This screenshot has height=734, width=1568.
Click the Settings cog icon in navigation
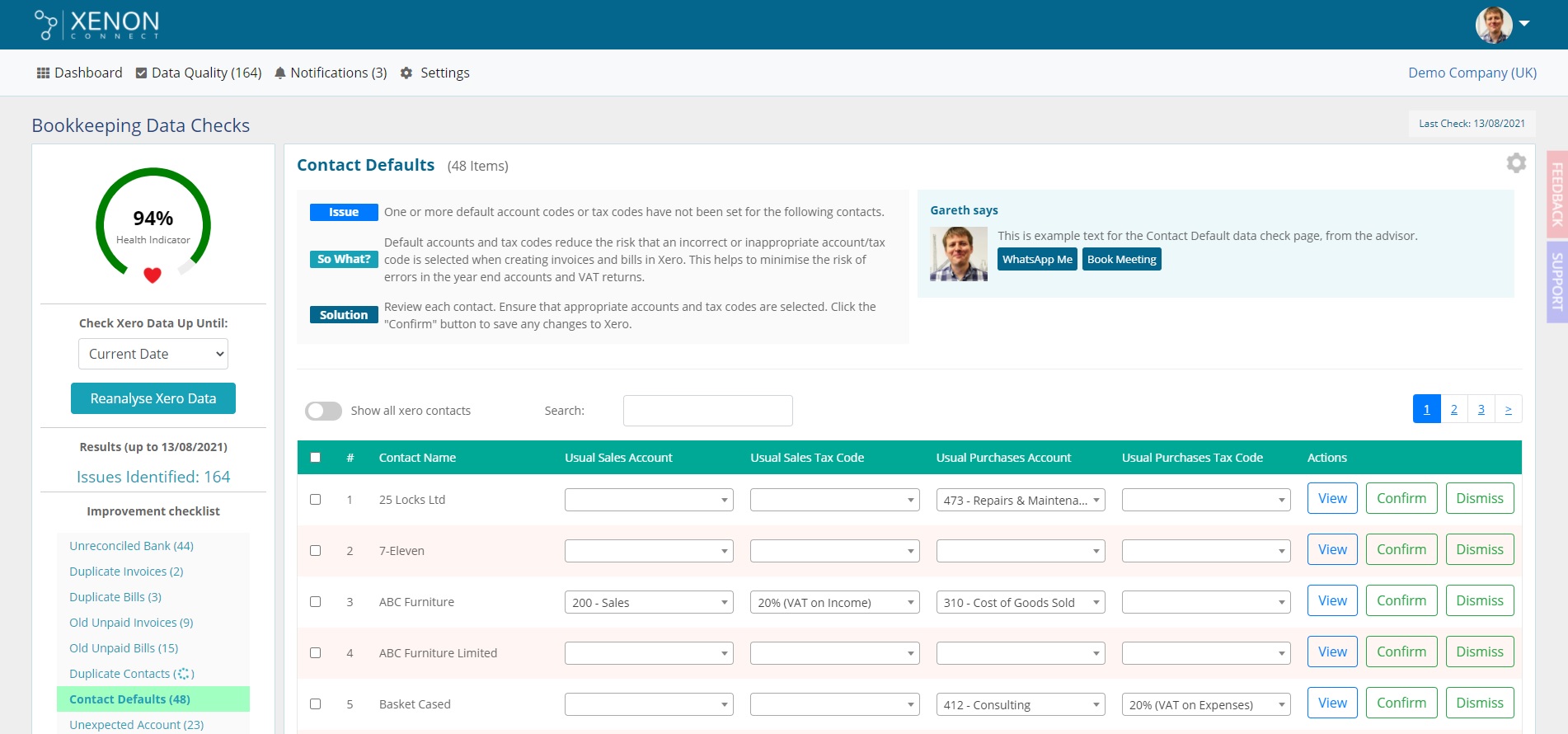point(406,73)
